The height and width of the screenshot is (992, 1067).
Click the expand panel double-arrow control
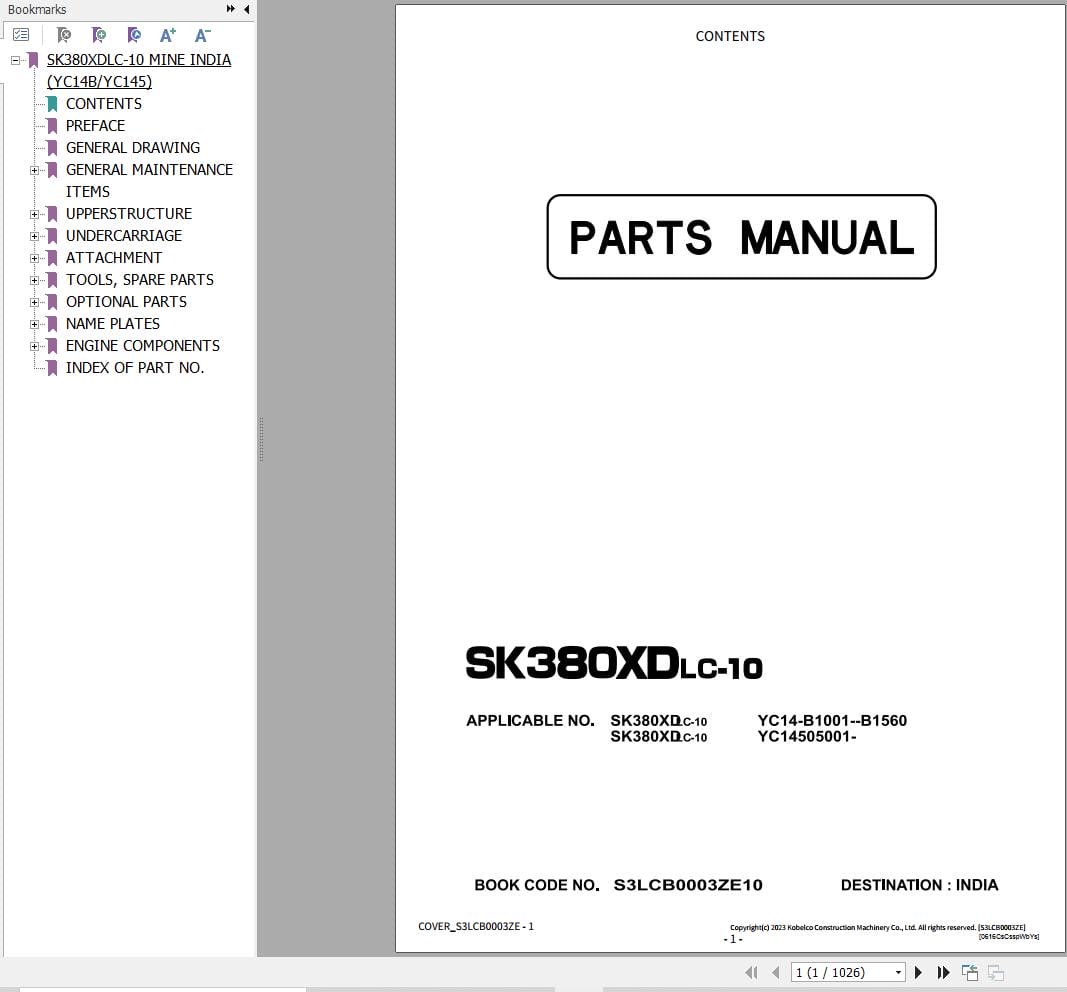[x=230, y=9]
